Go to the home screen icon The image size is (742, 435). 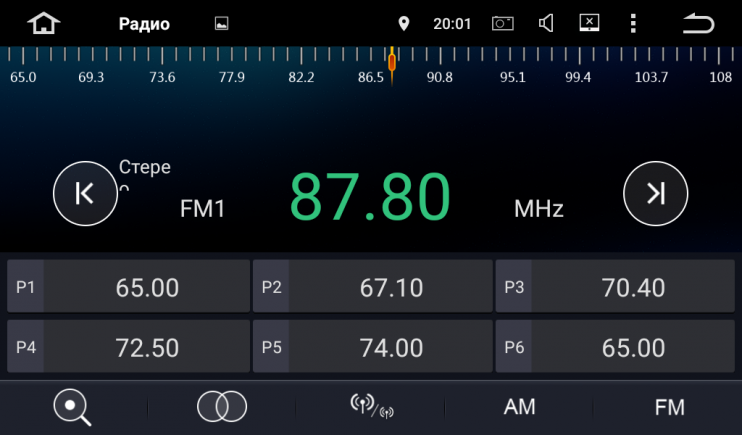pyautogui.click(x=44, y=23)
